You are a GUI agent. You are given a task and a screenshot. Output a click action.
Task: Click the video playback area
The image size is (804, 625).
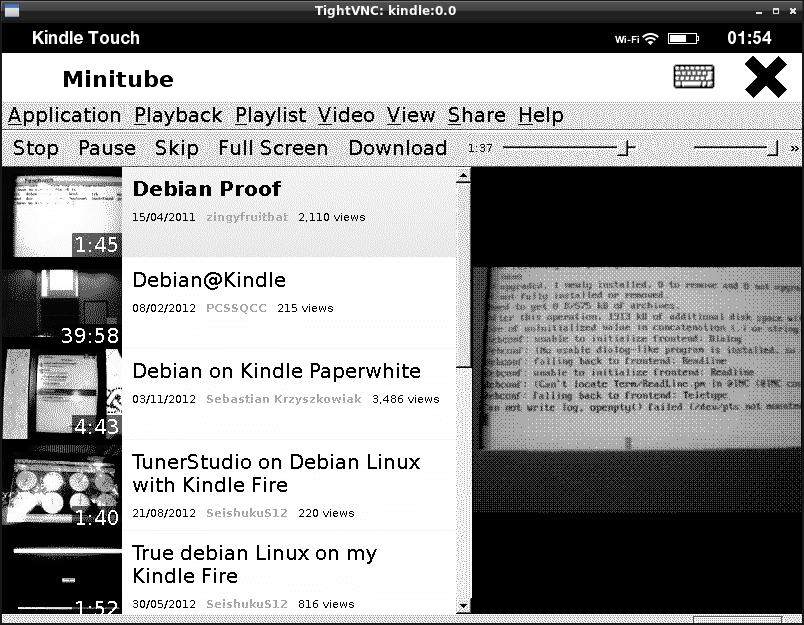[637, 390]
